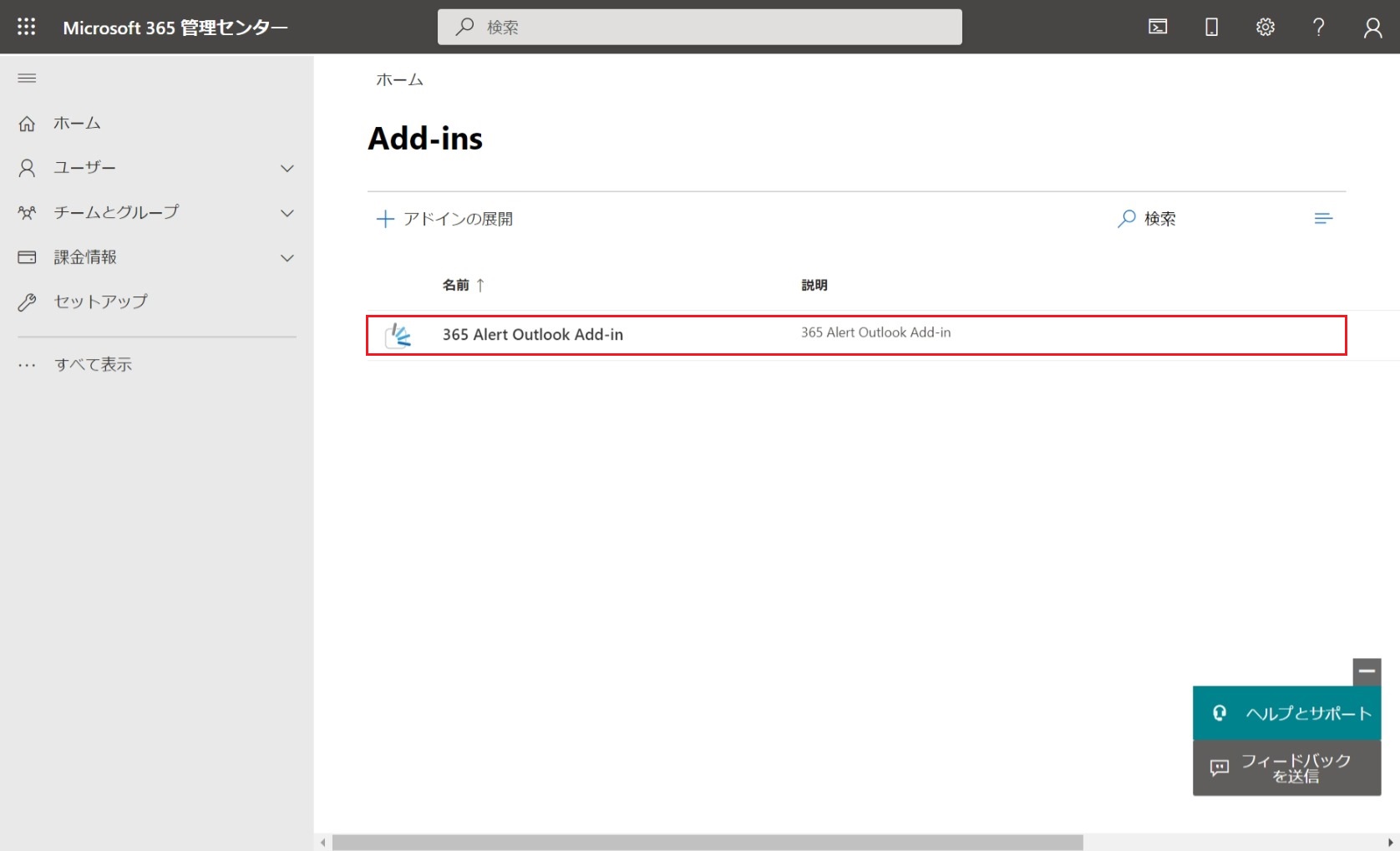This screenshot has width=1400, height=851.
Task: Collapse the navigation hamburger menu
Action: [x=27, y=79]
